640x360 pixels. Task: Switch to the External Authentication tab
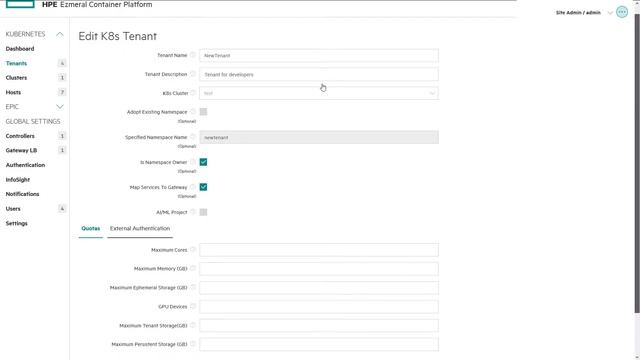pos(140,229)
